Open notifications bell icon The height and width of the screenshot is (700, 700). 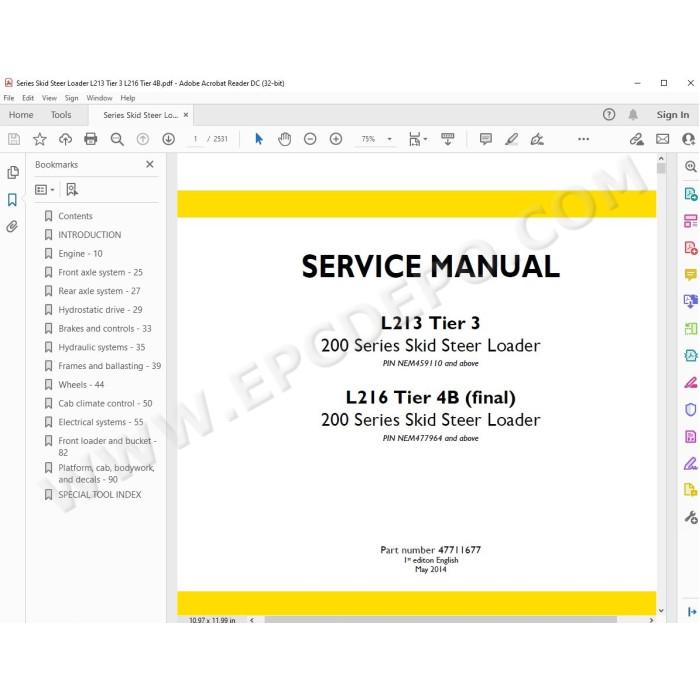tap(633, 115)
